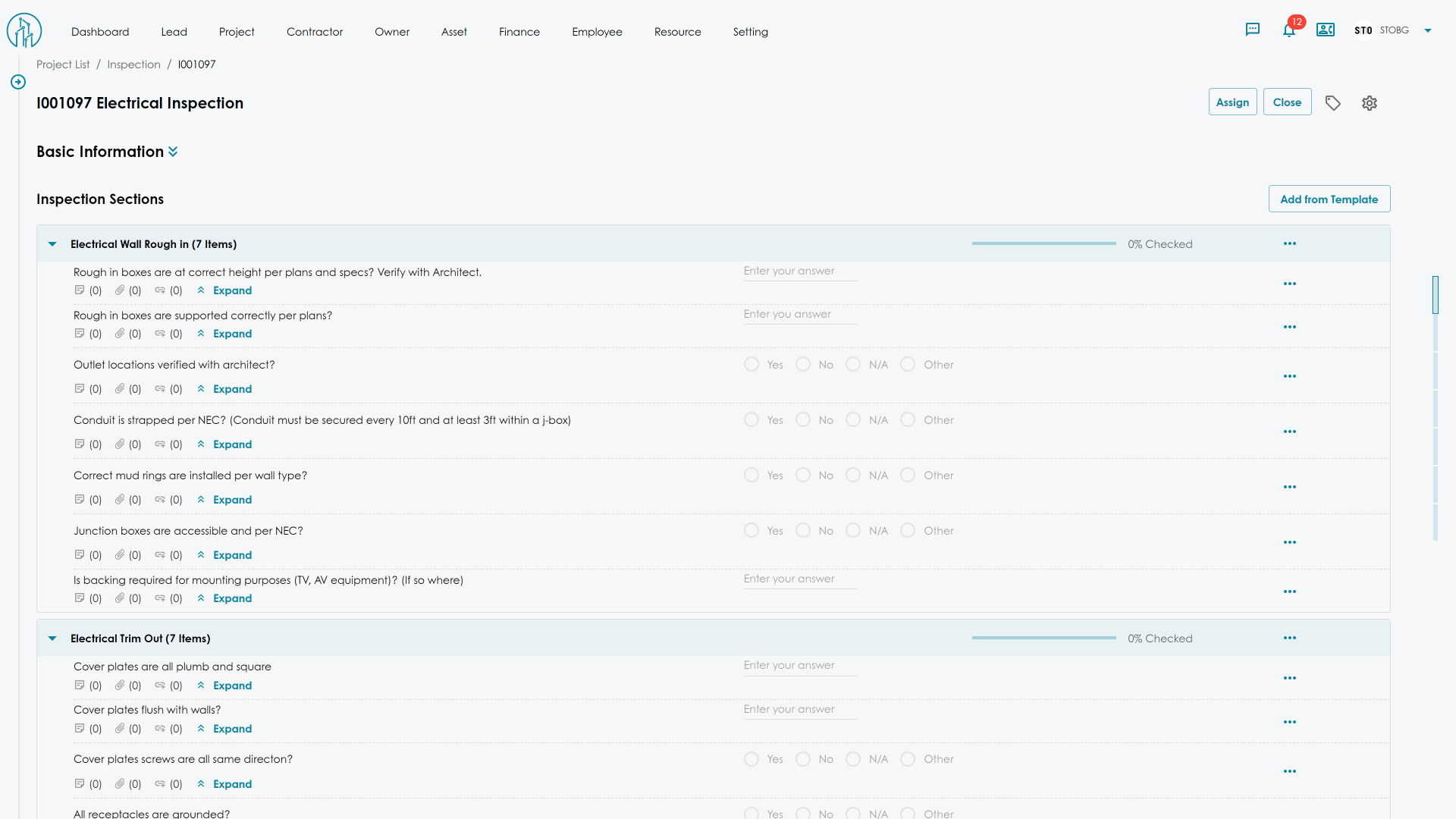1456x819 pixels.
Task: Select Yes for Outlet locations verified
Action: point(752,365)
